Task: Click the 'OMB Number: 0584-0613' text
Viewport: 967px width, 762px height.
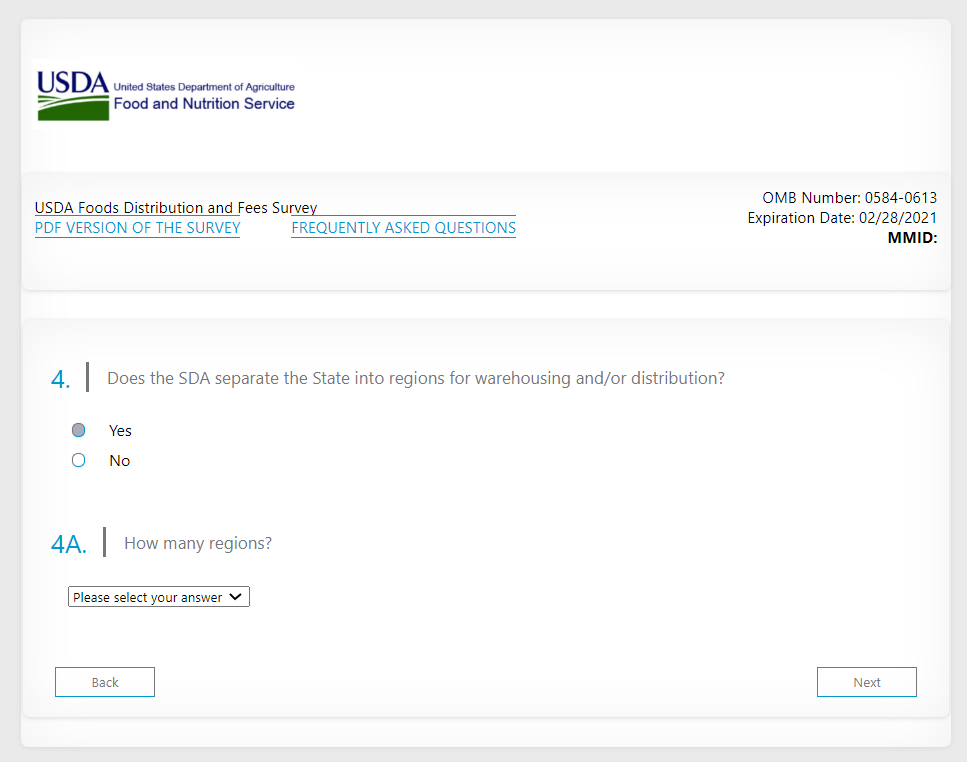Action: tap(849, 198)
